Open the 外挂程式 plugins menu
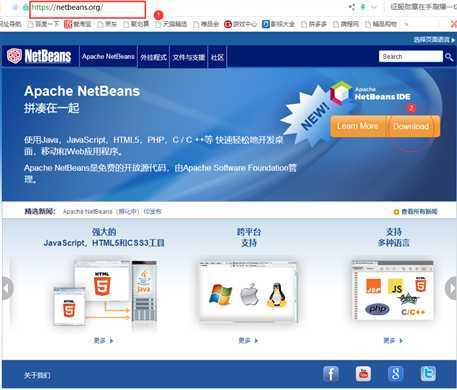 153,57
